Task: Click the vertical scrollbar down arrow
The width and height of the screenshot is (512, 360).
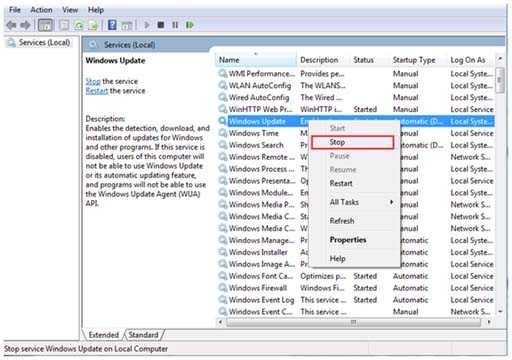Action: pos(500,311)
